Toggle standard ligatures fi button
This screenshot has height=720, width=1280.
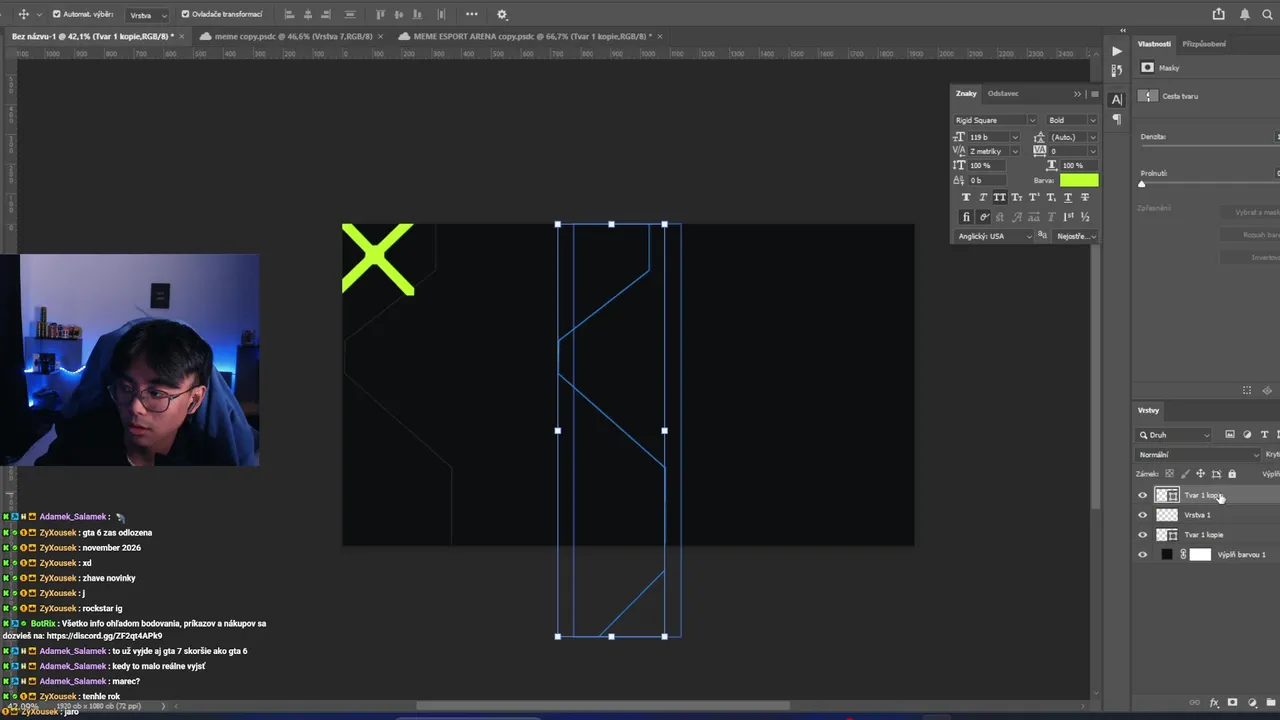pyautogui.click(x=966, y=217)
